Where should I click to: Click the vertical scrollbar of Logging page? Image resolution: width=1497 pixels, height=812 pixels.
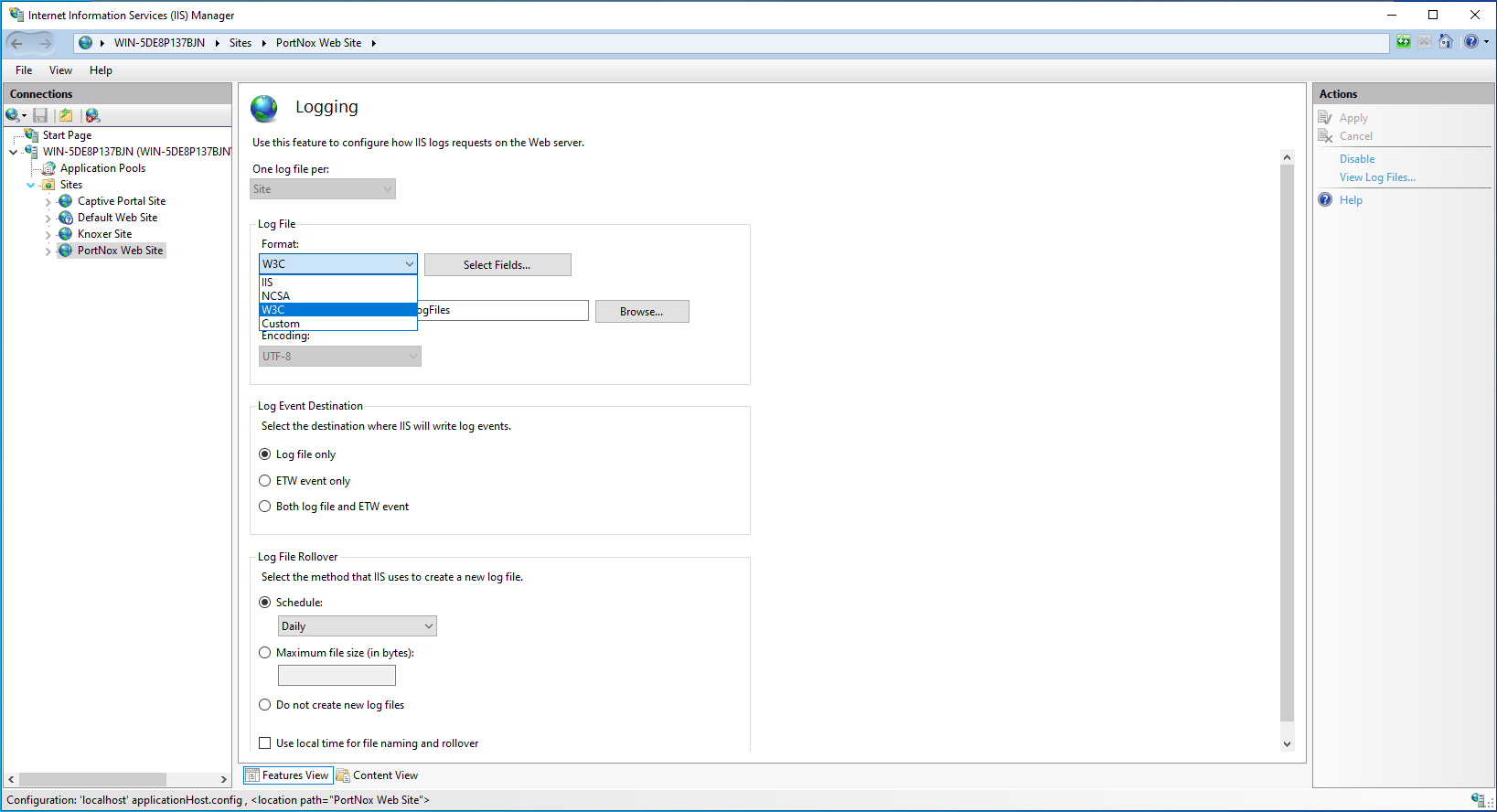(1287, 443)
